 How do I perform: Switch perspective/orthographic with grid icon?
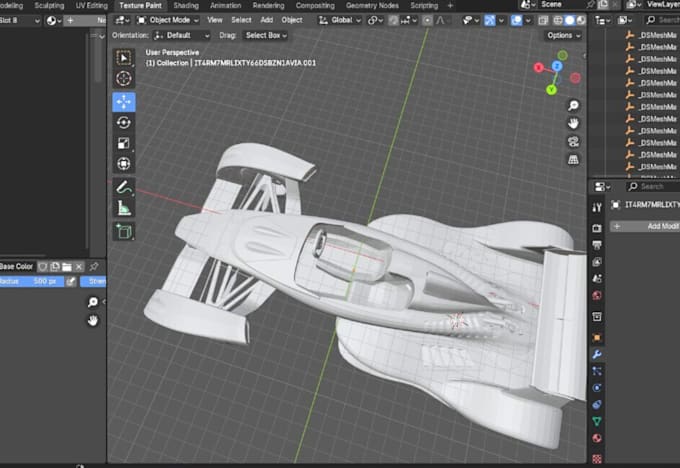[573, 160]
